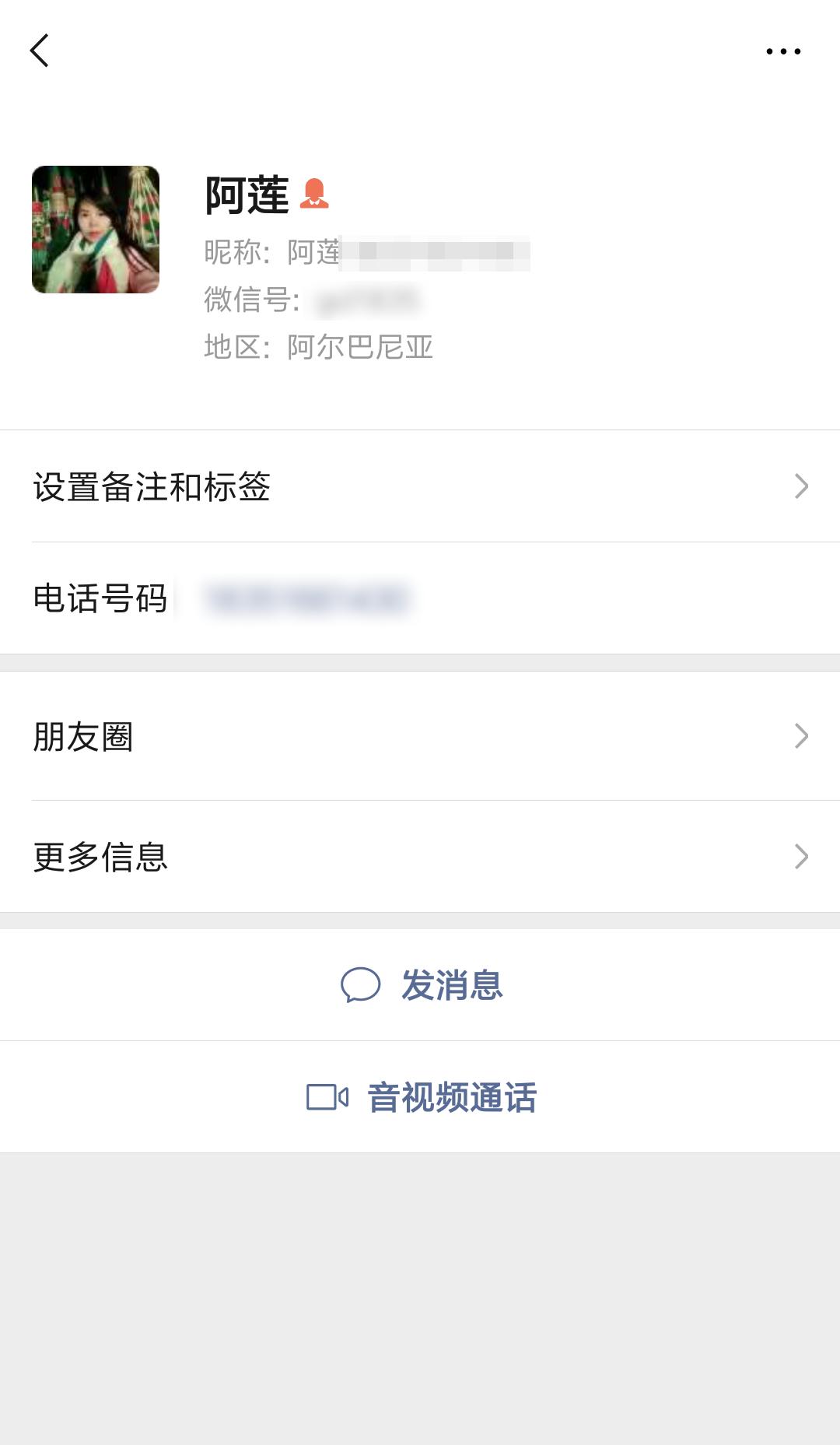The image size is (840, 1445).
Task: Expand the 设置备注和标签 chevron arrow
Action: 801,486
